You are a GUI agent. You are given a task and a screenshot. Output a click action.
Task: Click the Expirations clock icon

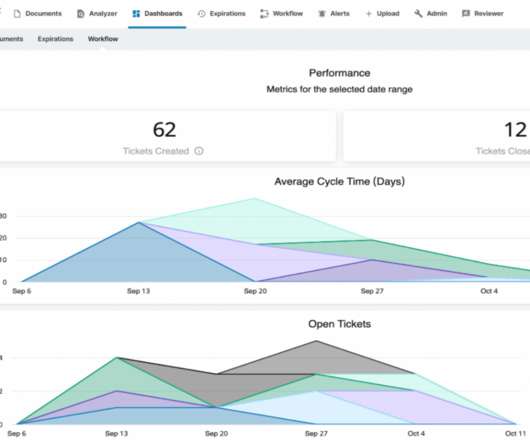pos(201,14)
